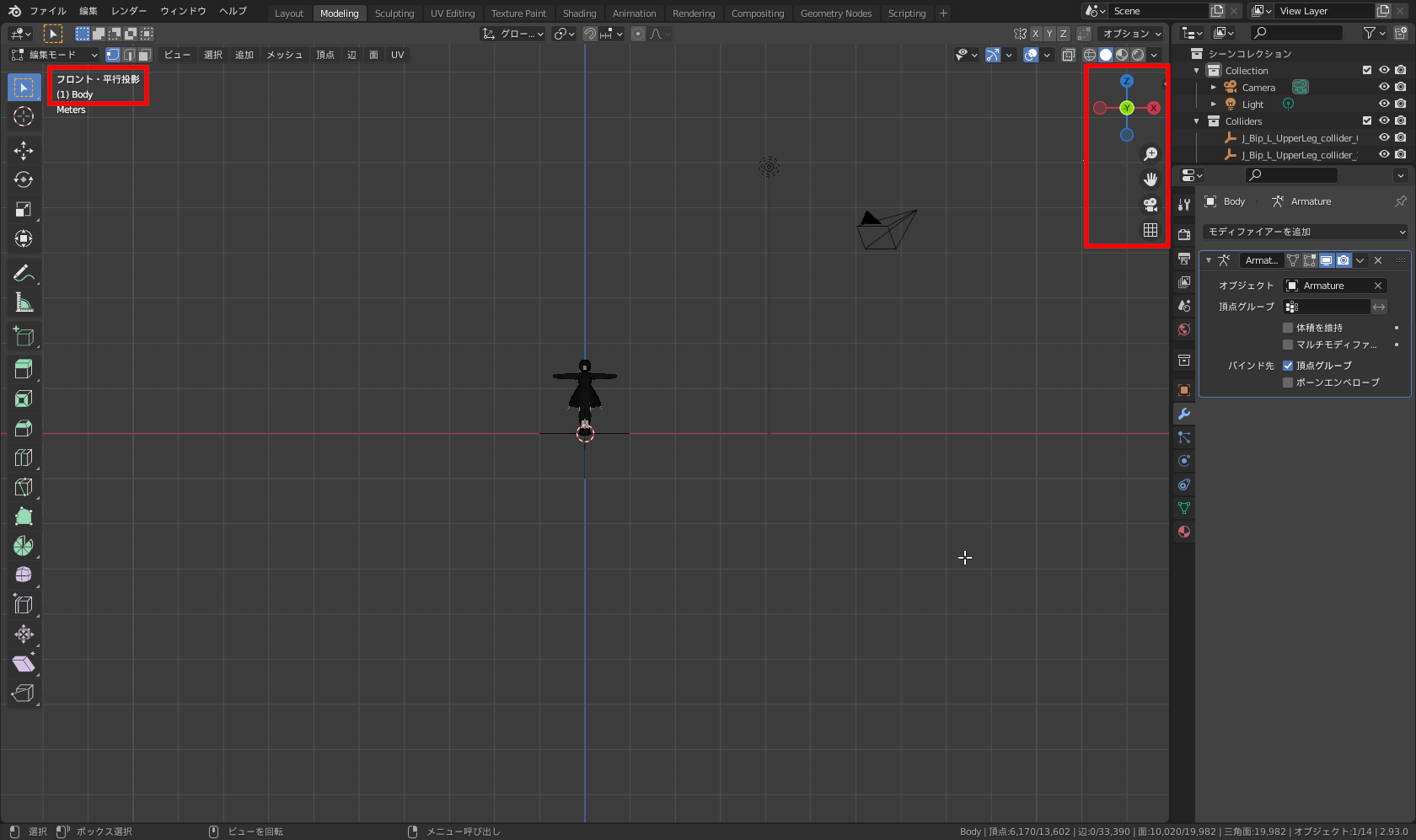Expand the Camera tree item

(1214, 88)
